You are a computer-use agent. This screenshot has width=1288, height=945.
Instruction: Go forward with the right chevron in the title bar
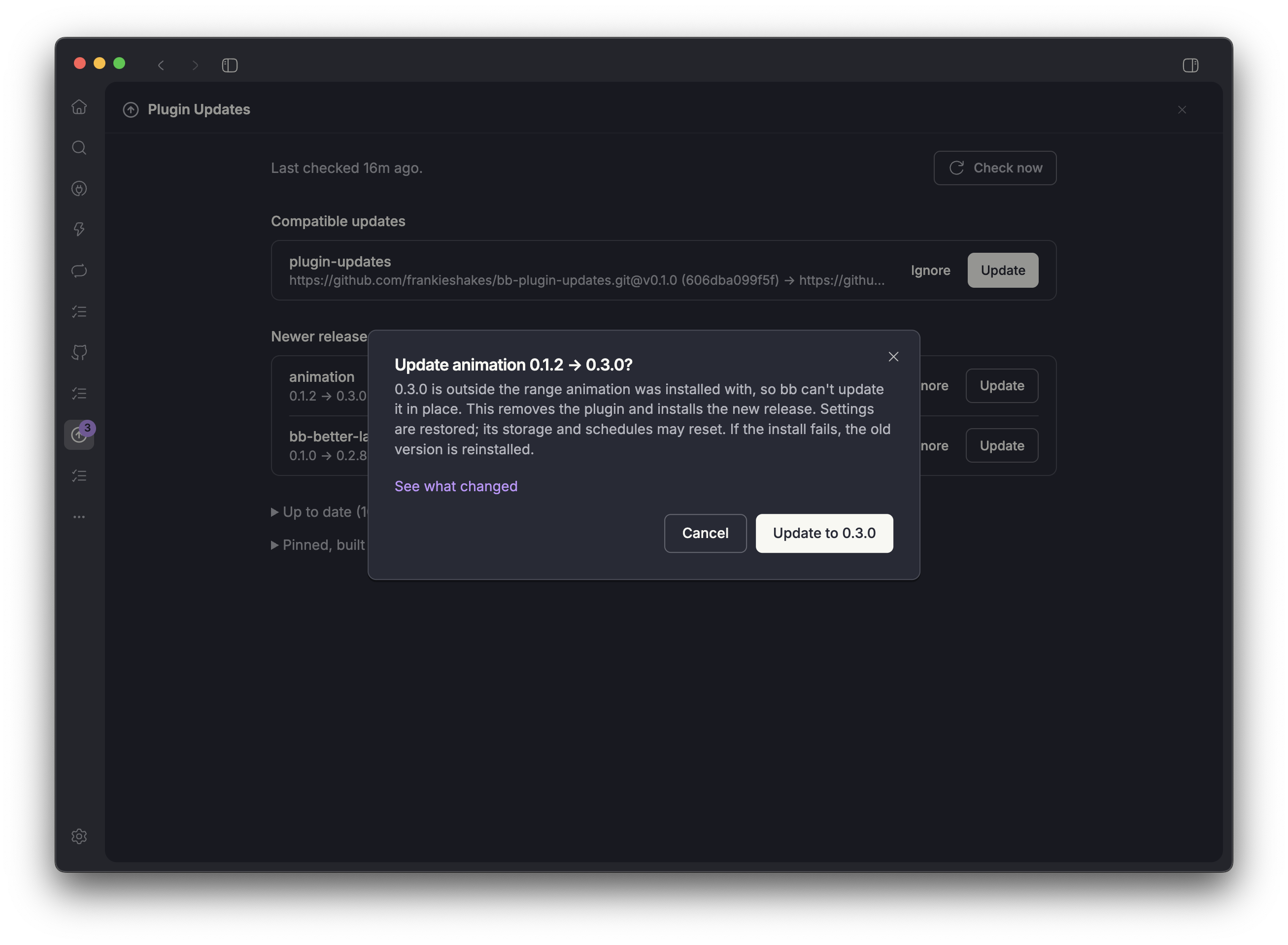[195, 65]
